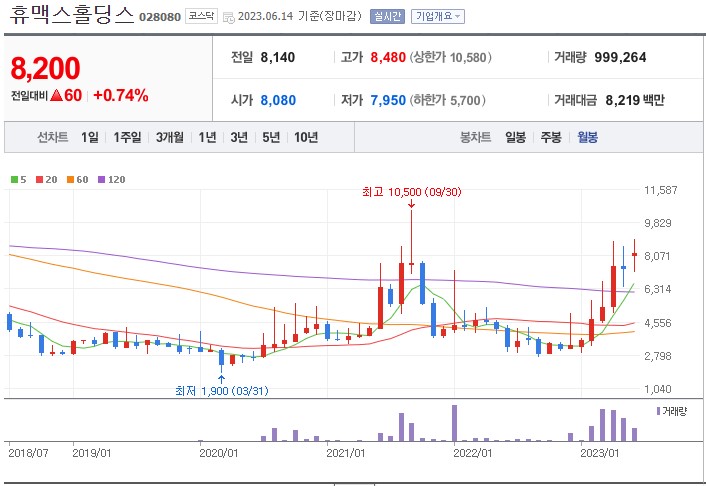Click the 2020/01 x-axis date label
The height and width of the screenshot is (486, 706).
point(218,453)
